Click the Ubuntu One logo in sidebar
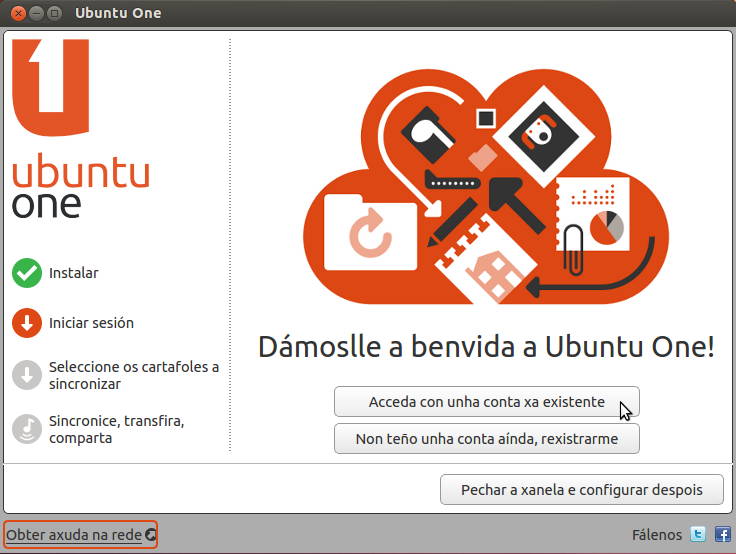The image size is (736, 554). (x=81, y=129)
